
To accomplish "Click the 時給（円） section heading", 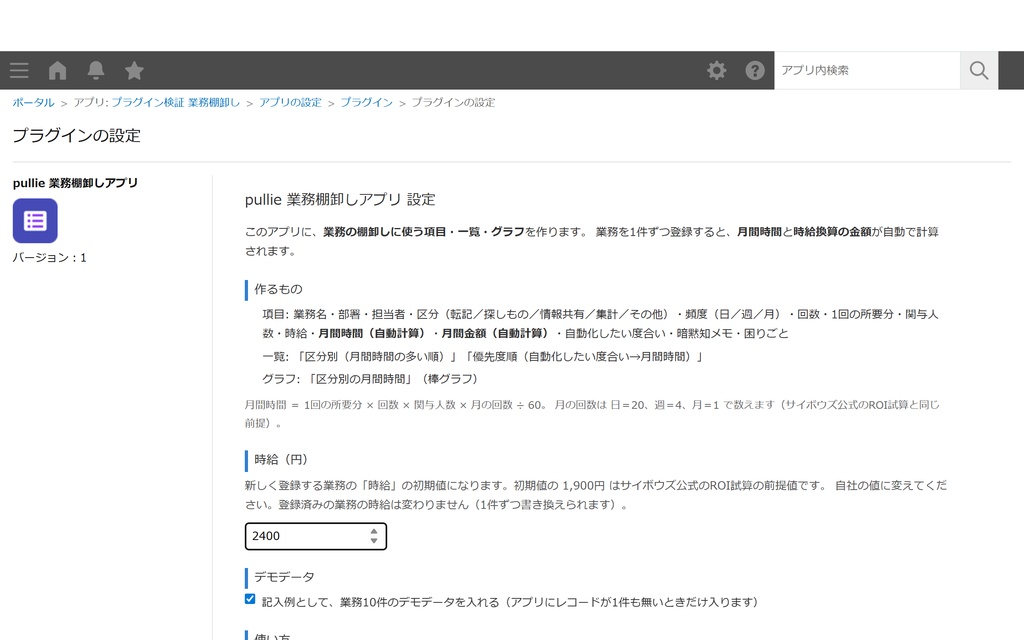I will pos(281,460).
